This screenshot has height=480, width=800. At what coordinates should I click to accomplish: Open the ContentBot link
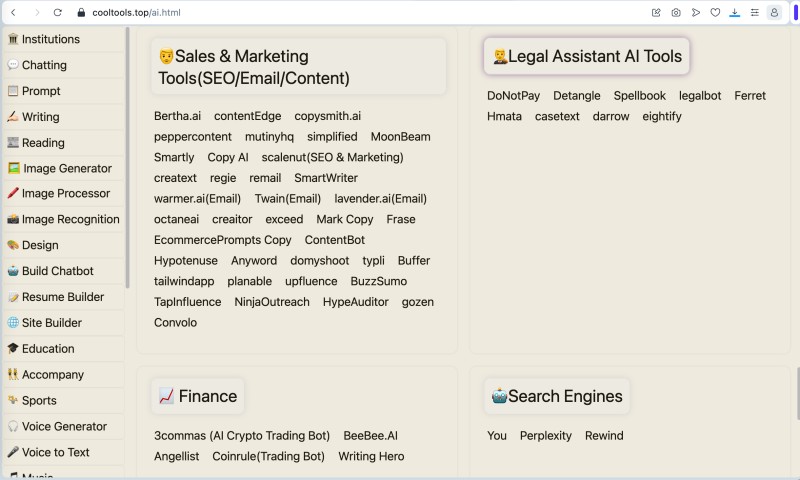click(335, 240)
